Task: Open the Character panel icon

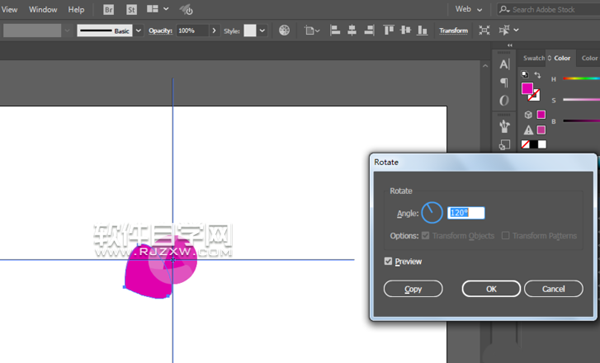Action: coord(504,64)
